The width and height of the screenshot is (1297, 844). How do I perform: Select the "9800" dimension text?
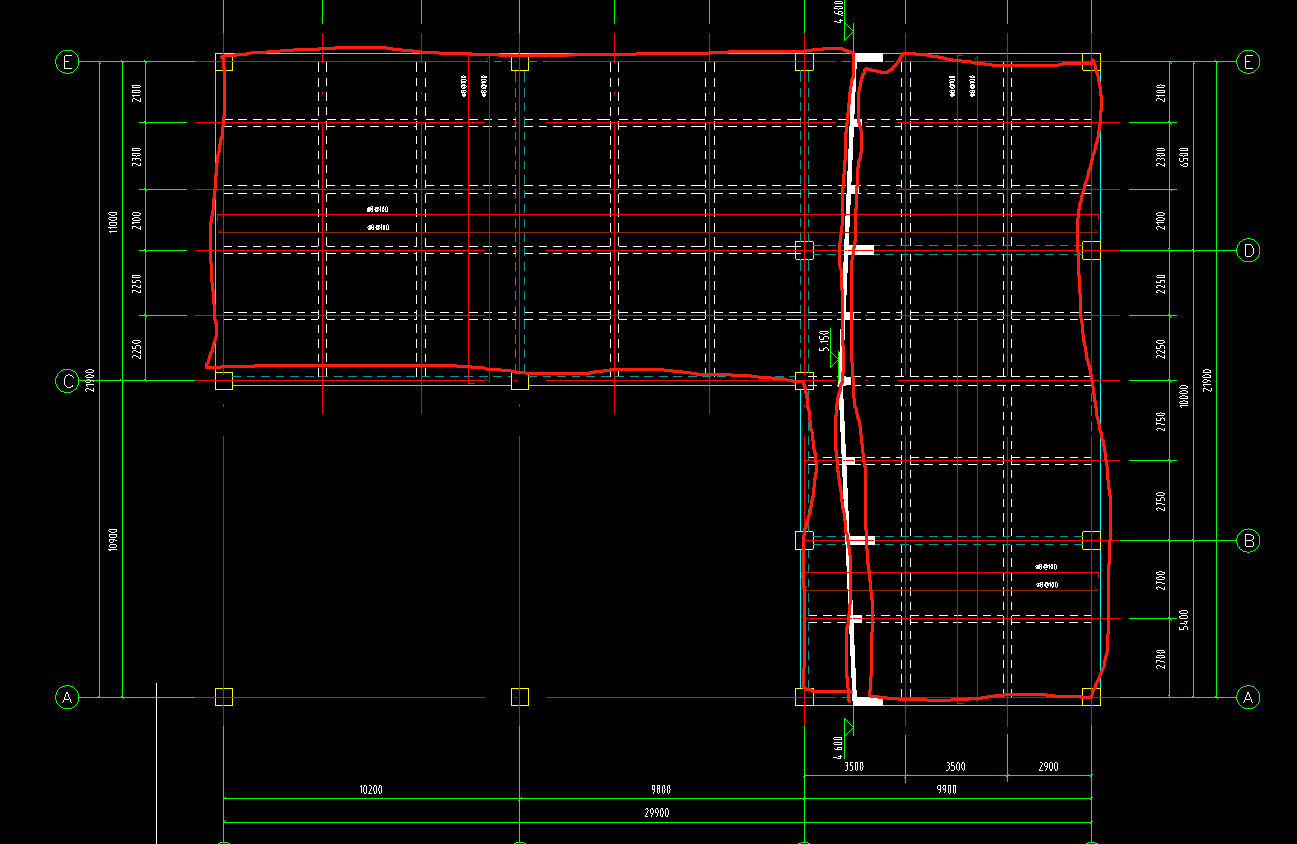click(x=661, y=790)
